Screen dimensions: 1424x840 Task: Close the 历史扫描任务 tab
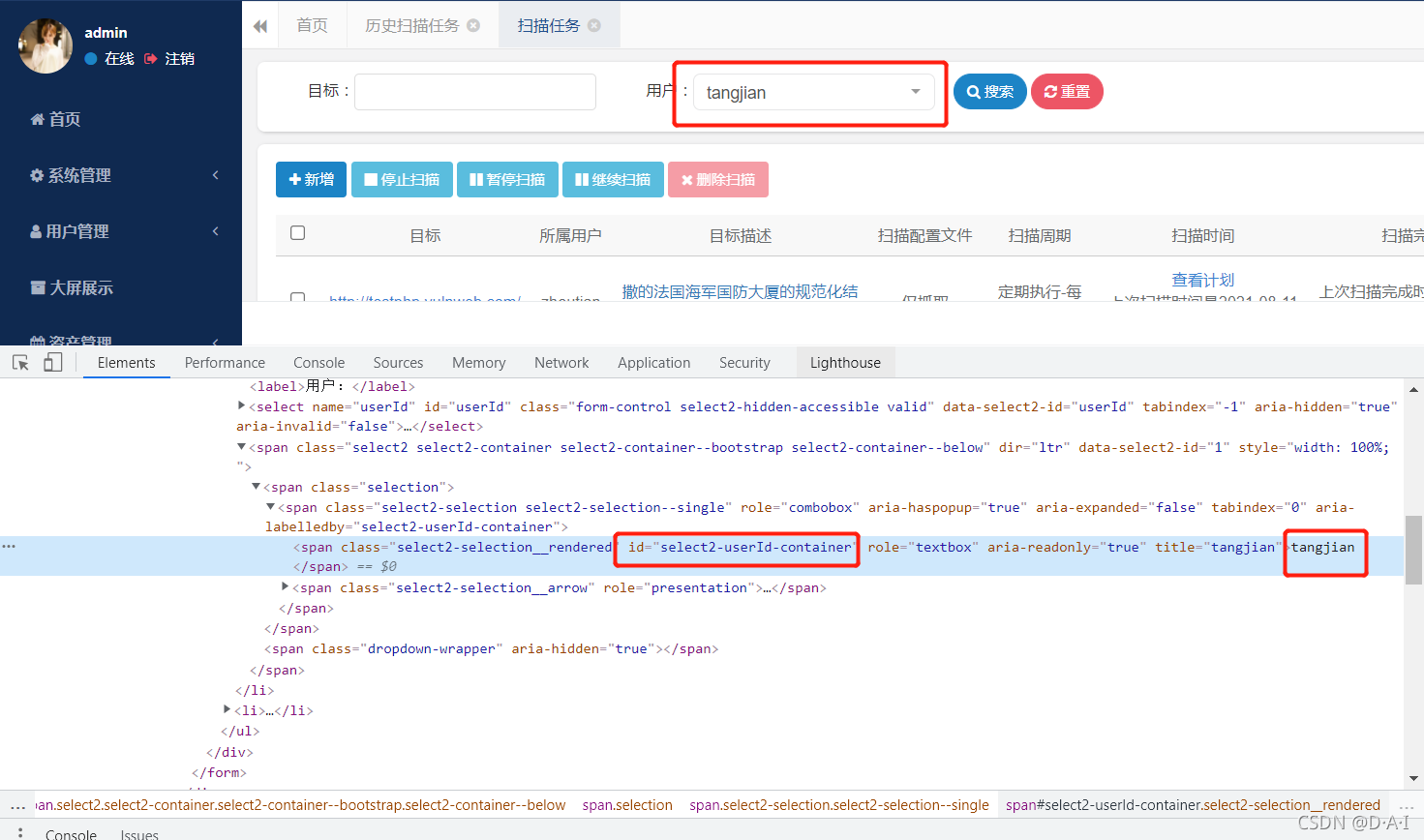pos(473,25)
